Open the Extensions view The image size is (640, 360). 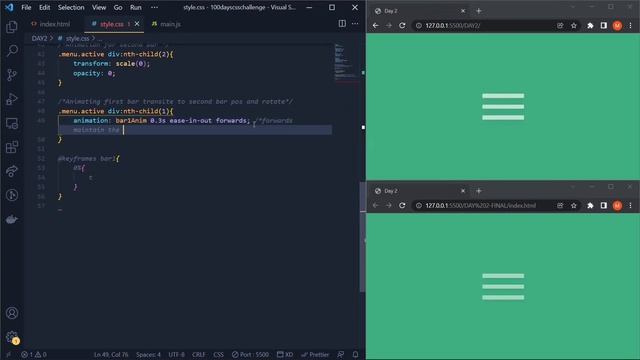[12, 147]
